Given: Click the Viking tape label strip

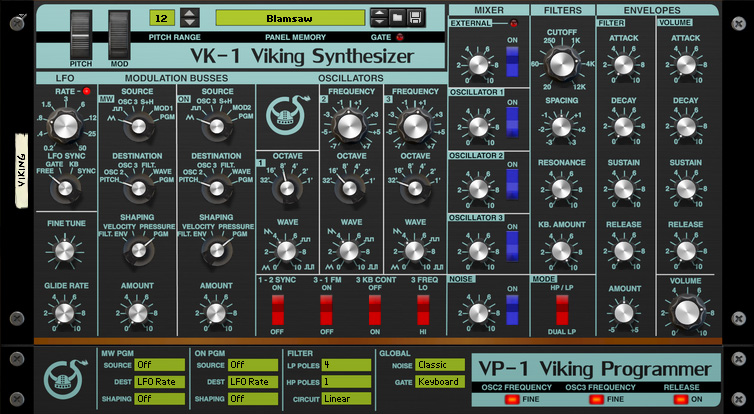Looking at the screenshot, I should point(22,171).
